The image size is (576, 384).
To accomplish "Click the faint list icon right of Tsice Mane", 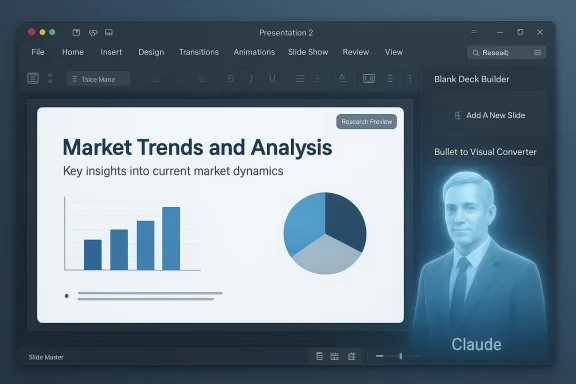I will [155, 79].
